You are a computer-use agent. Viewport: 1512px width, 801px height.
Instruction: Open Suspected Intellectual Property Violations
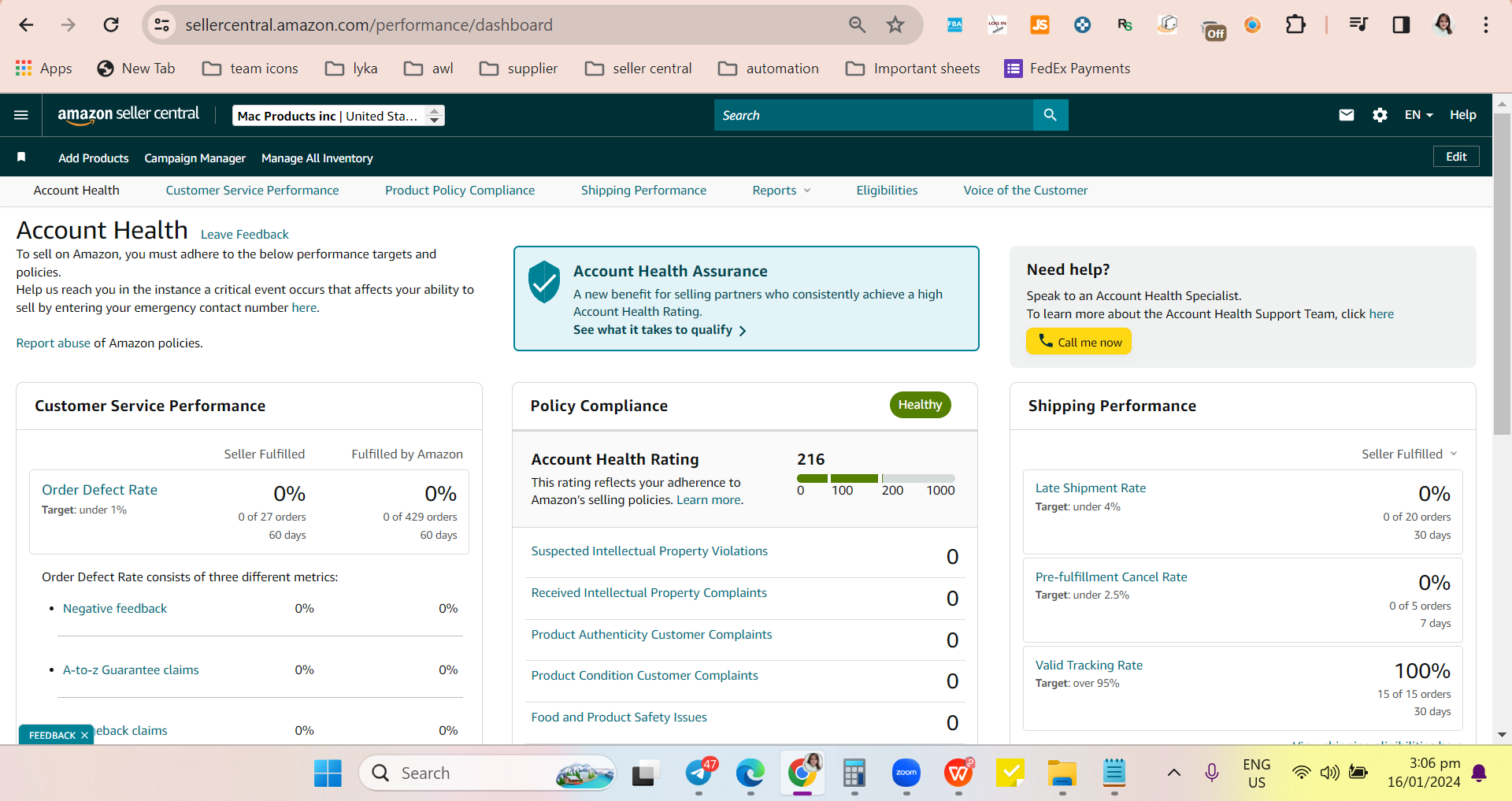[649, 551]
